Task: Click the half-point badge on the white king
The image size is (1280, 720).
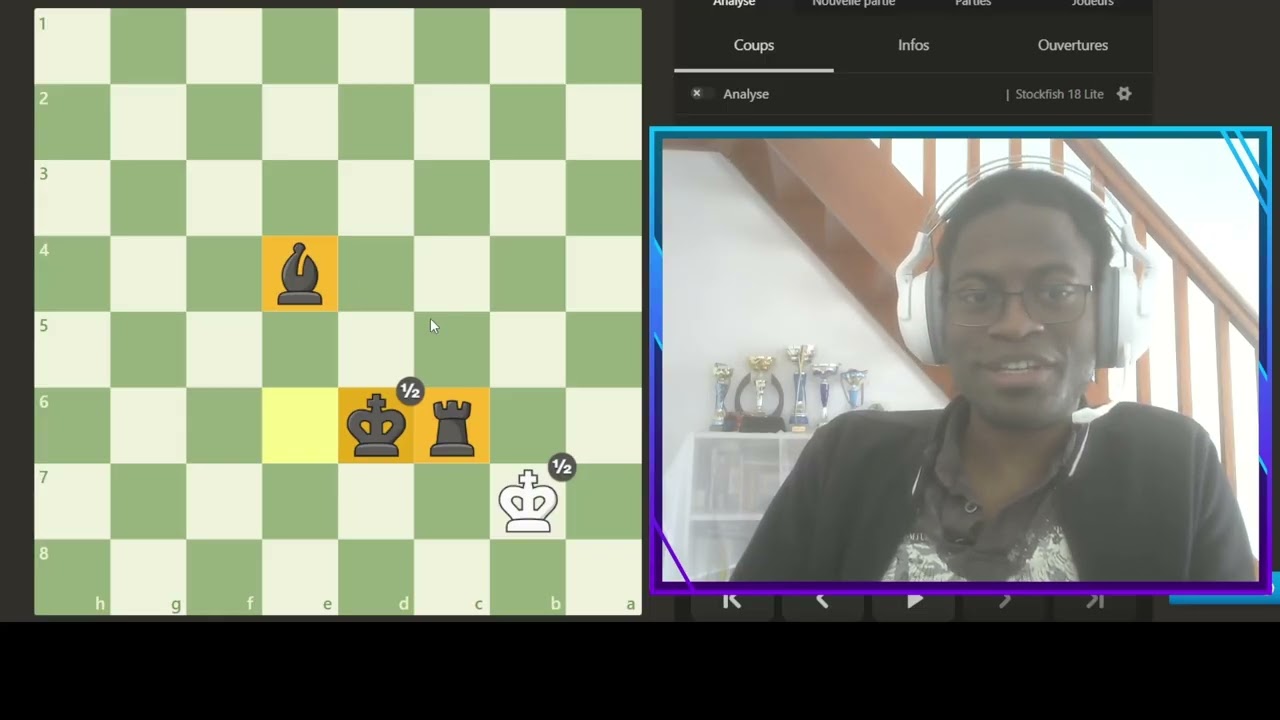Action: 562,467
